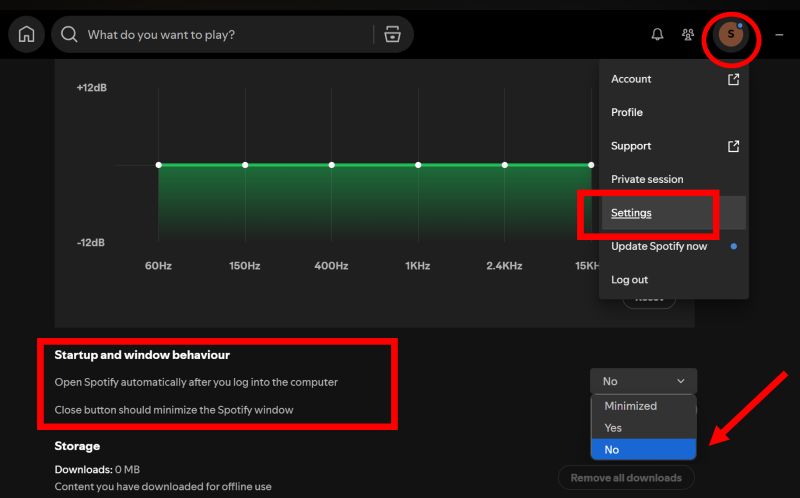Open Settings from the profile menu
800x498 pixels.
[x=631, y=213]
